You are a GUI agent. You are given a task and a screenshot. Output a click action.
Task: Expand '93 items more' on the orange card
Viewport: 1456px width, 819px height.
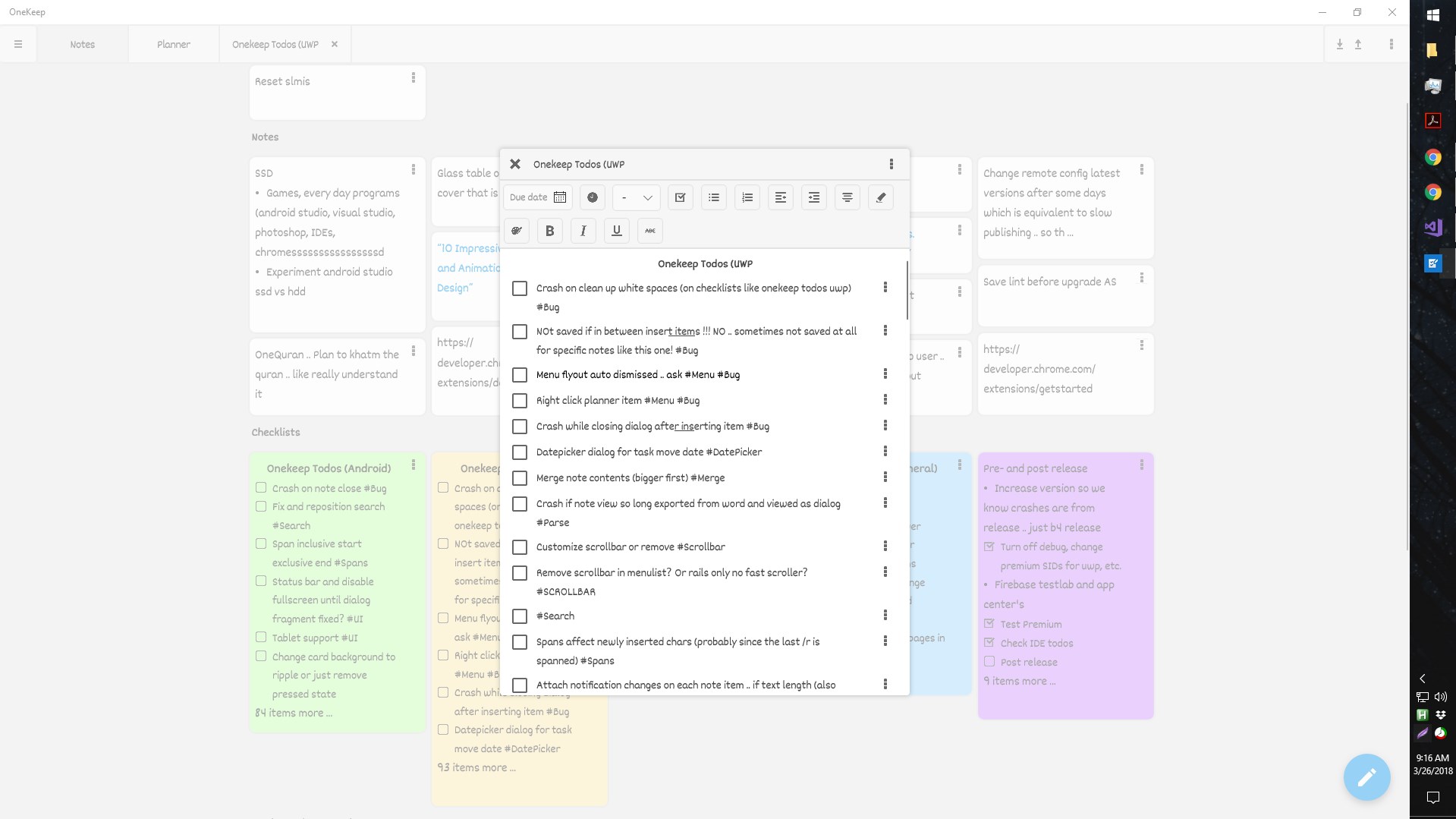pos(476,767)
